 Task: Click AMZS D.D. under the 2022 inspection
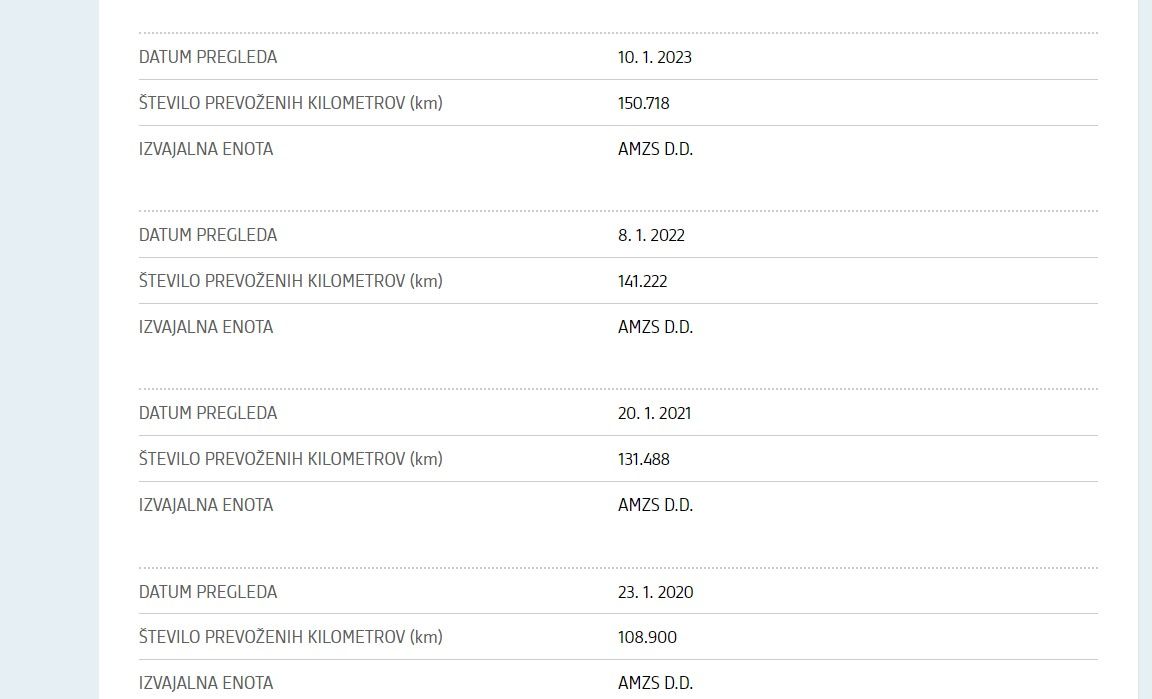655,327
